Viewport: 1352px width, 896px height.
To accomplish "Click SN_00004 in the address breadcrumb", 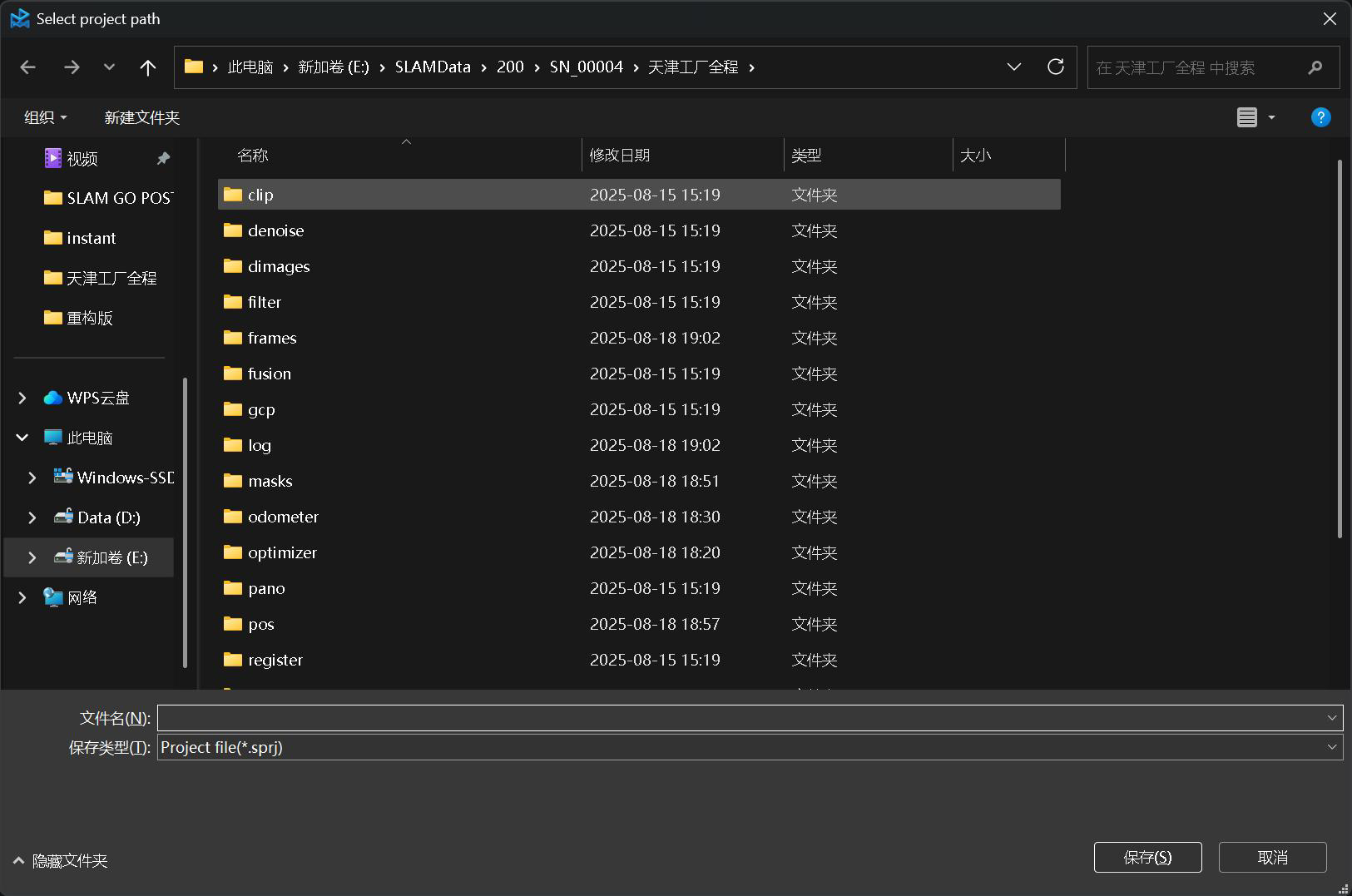I will [587, 67].
